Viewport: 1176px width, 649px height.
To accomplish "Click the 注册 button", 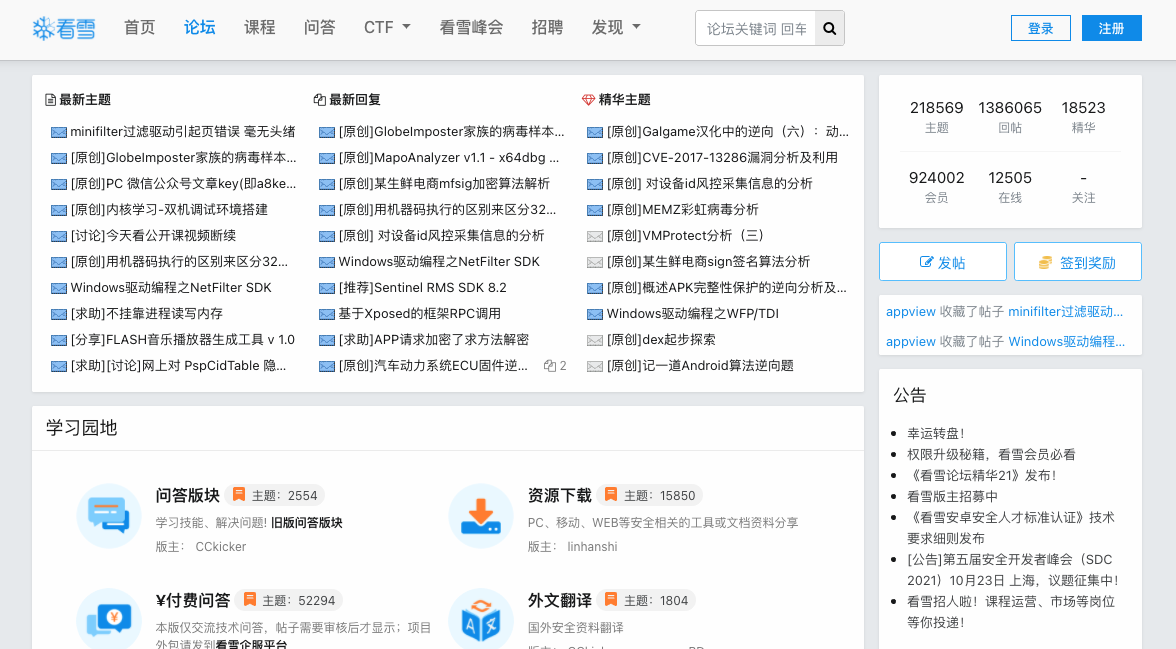I will click(x=1111, y=27).
